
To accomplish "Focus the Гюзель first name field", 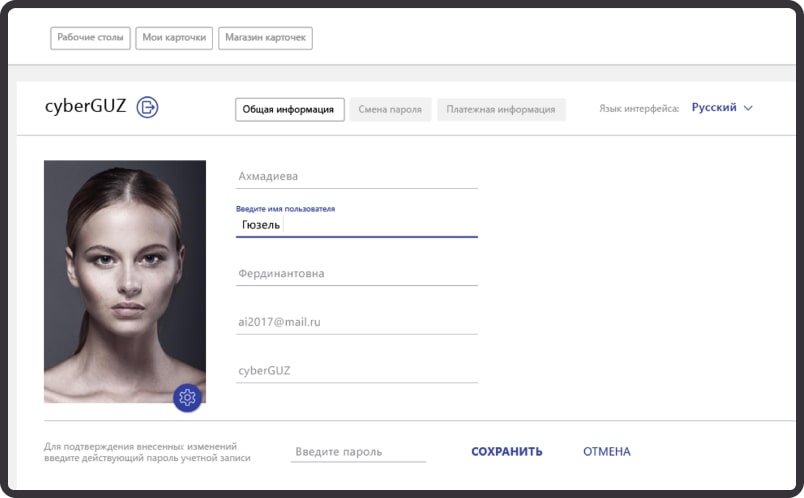I will [356, 225].
